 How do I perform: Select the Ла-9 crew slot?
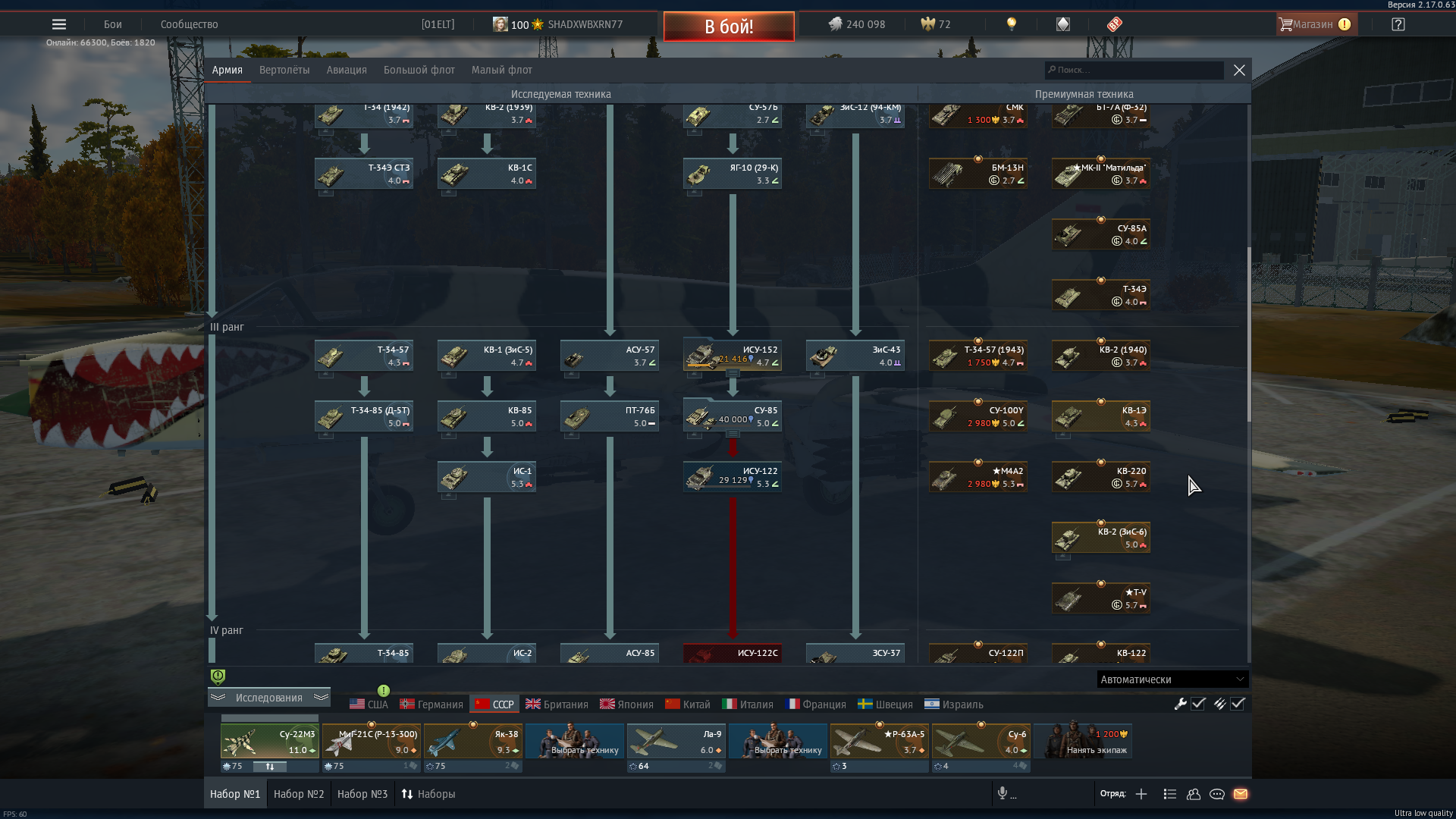(x=676, y=742)
